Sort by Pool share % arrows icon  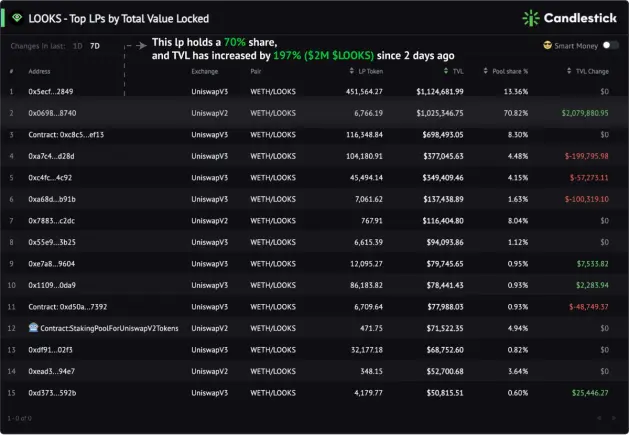485,71
